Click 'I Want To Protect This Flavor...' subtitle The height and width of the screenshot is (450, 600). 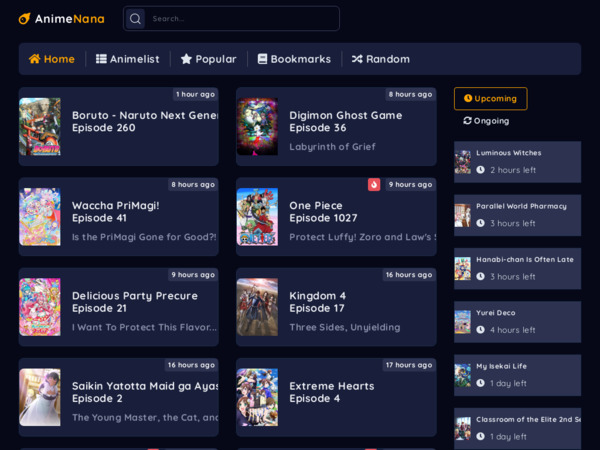pos(144,327)
